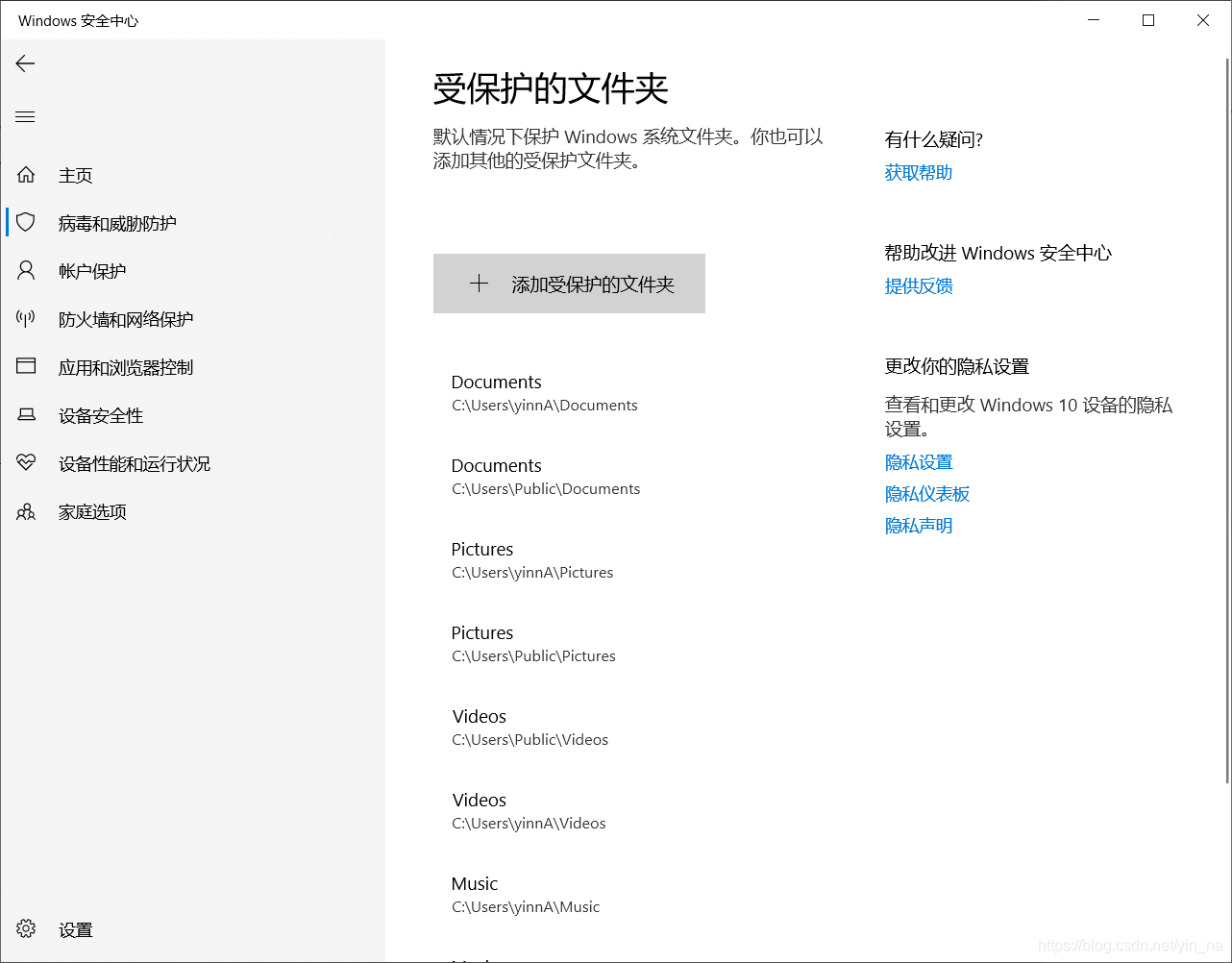The image size is (1232, 963).
Task: Click the shield icon for 病毒和威胁防护
Action: coord(26,223)
